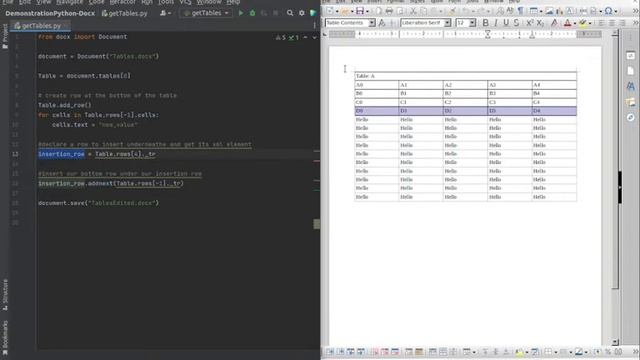
Task: Toggle Italic in Writer
Action: (x=496, y=23)
